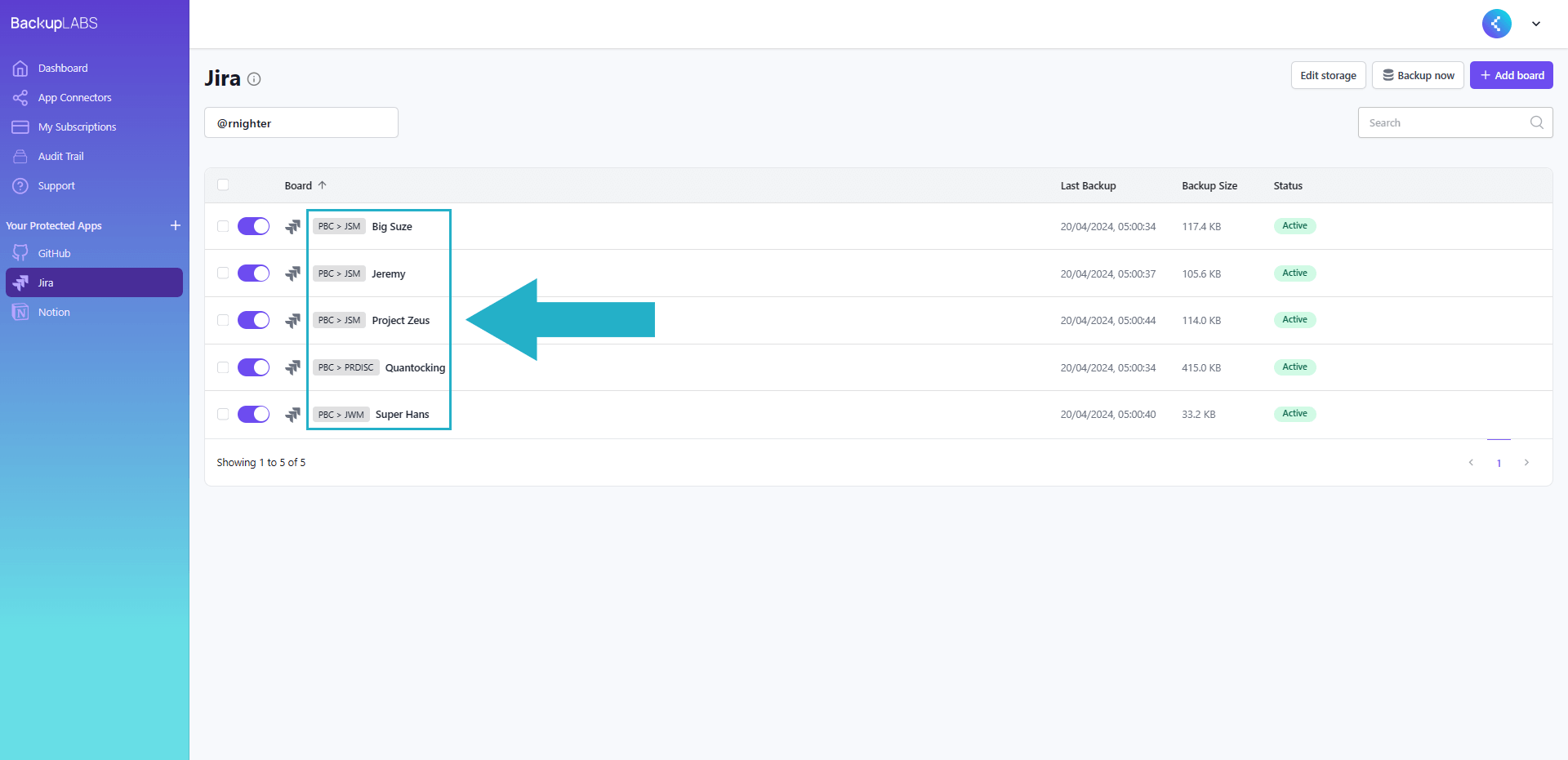Select page 1 in pagination
This screenshot has width=1568, height=760.
[1499, 463]
